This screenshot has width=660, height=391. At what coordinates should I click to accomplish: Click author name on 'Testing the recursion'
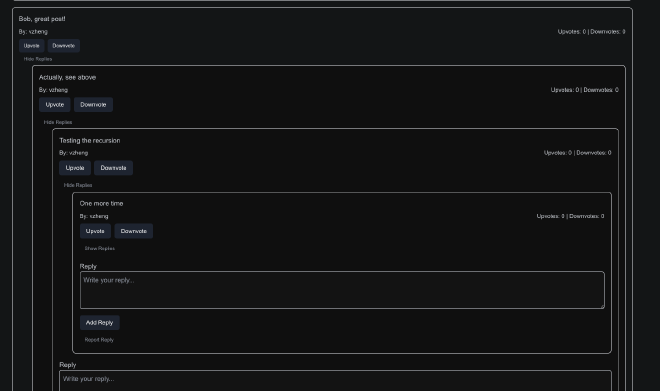click(78, 153)
